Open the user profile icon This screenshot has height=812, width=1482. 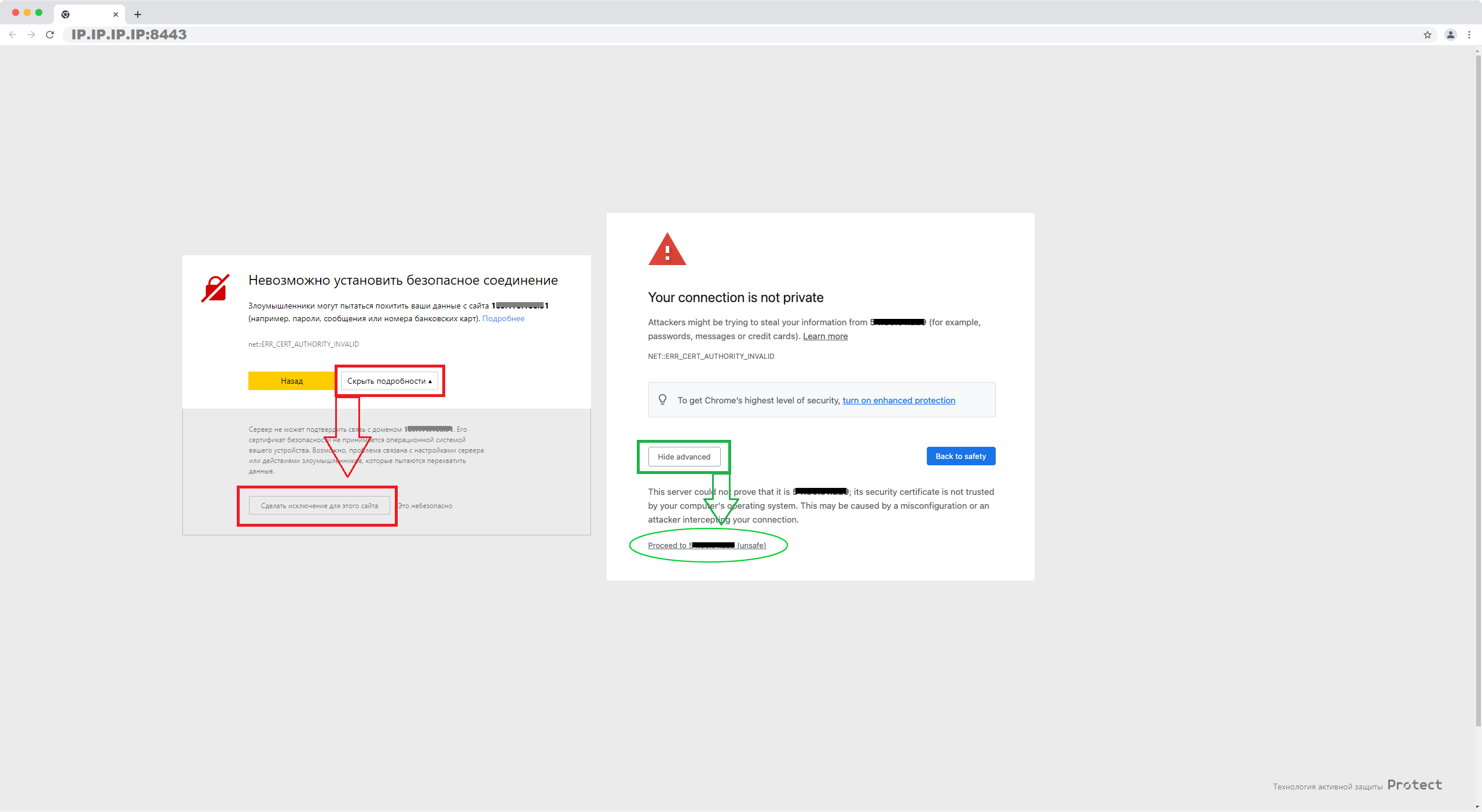click(x=1451, y=35)
